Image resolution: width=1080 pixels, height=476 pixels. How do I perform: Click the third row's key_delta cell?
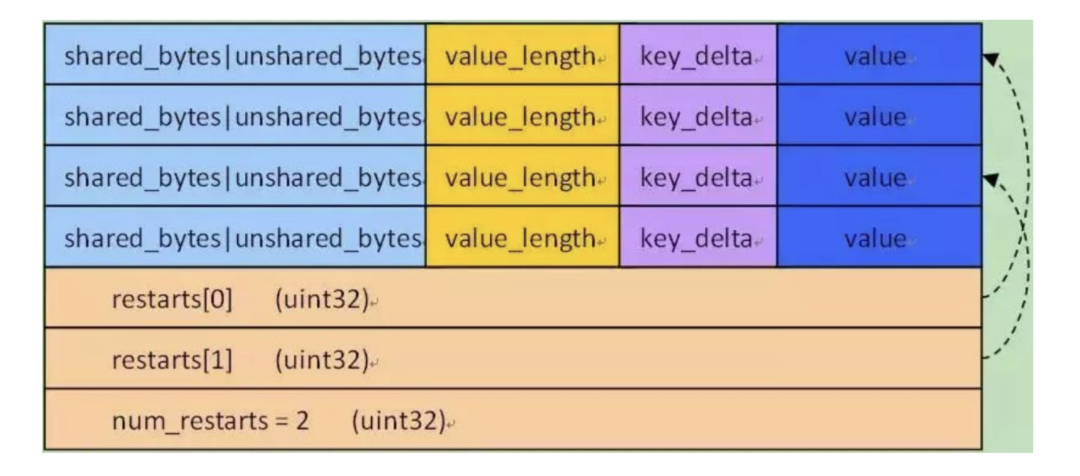pyautogui.click(x=698, y=176)
